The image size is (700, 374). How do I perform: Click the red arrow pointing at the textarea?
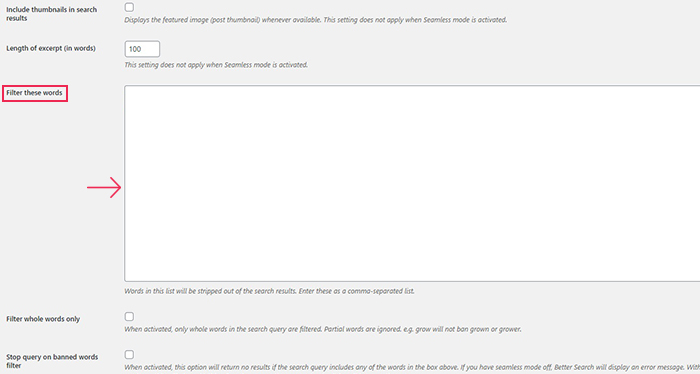click(x=104, y=187)
